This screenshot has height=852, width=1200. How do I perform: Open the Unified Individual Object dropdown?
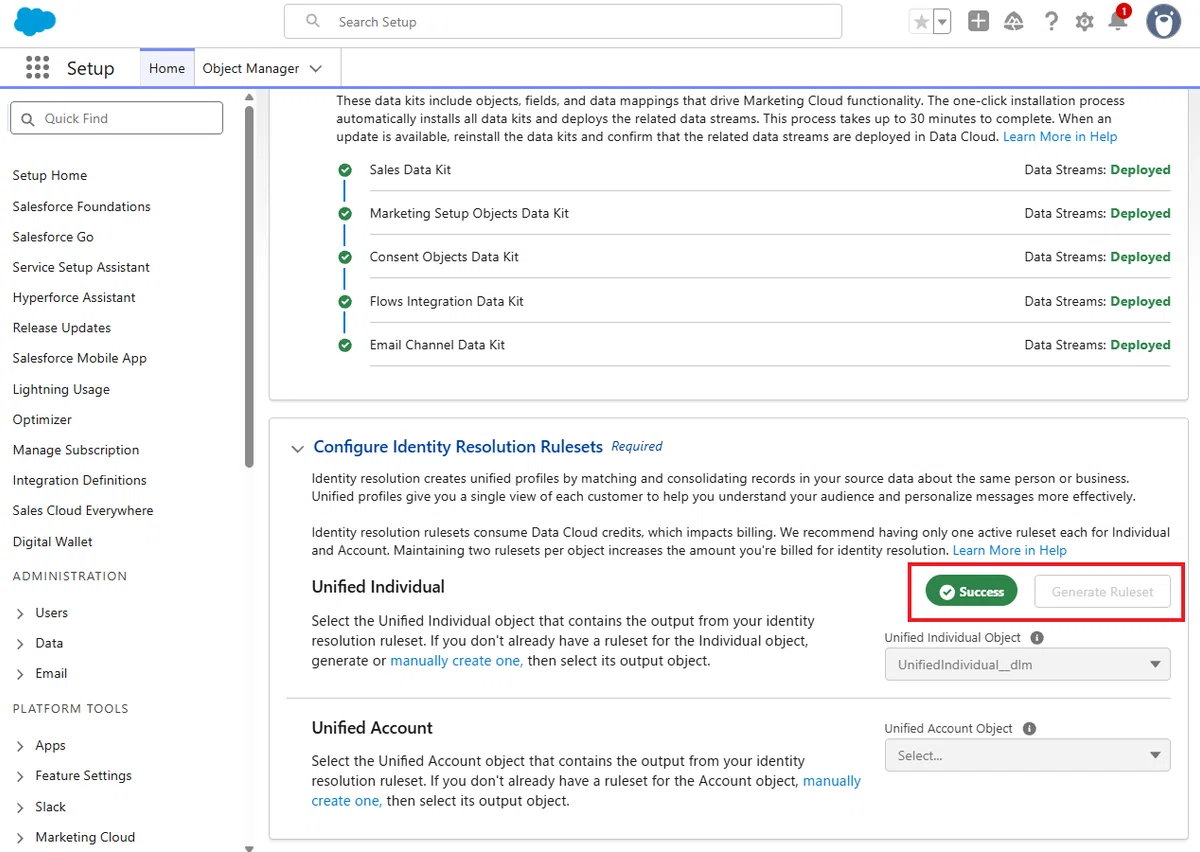click(1028, 664)
